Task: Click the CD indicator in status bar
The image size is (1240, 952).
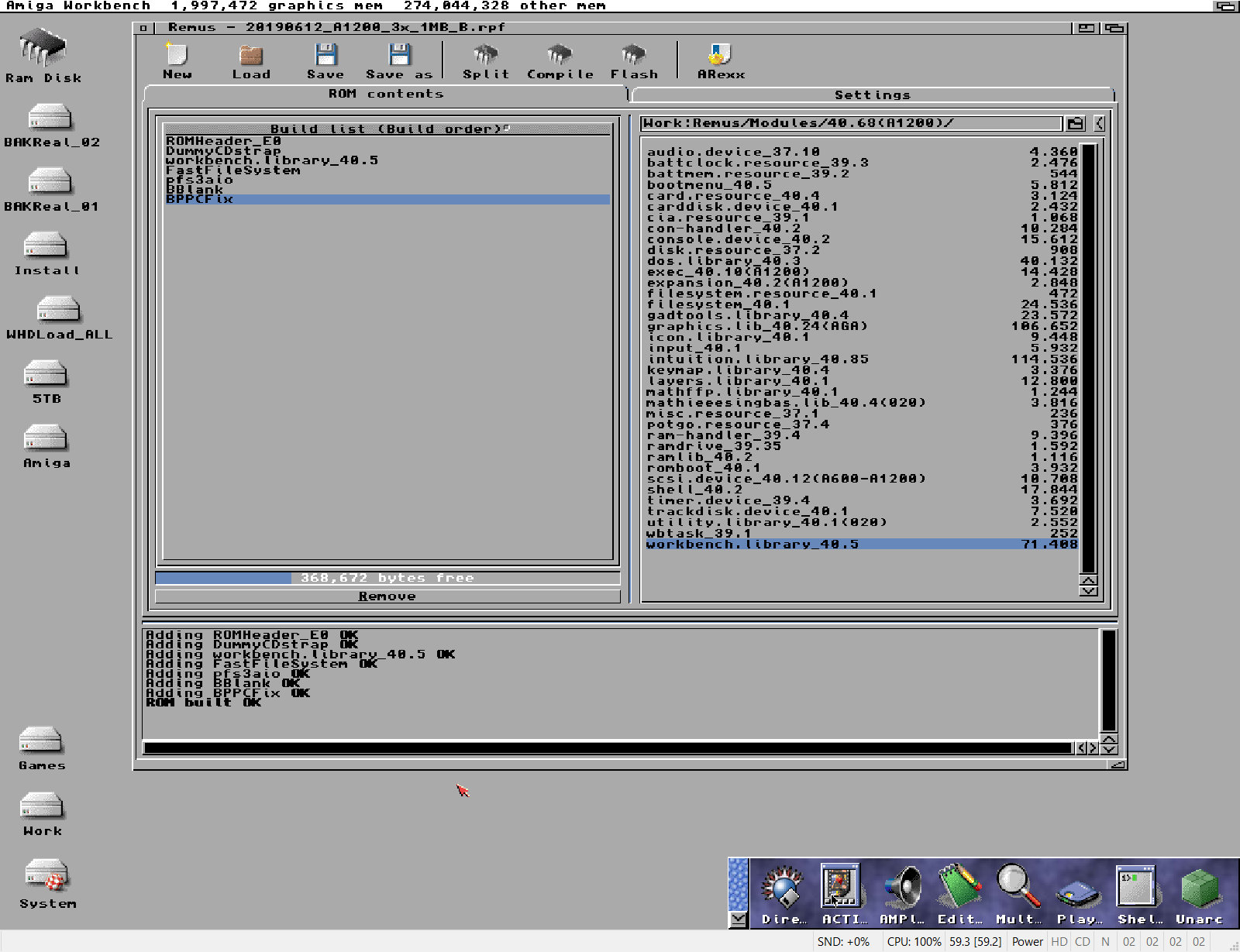Action: point(1083,942)
